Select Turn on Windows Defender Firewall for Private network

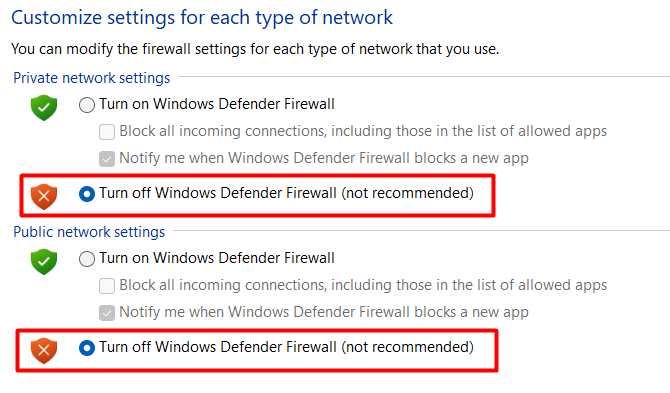(87, 105)
